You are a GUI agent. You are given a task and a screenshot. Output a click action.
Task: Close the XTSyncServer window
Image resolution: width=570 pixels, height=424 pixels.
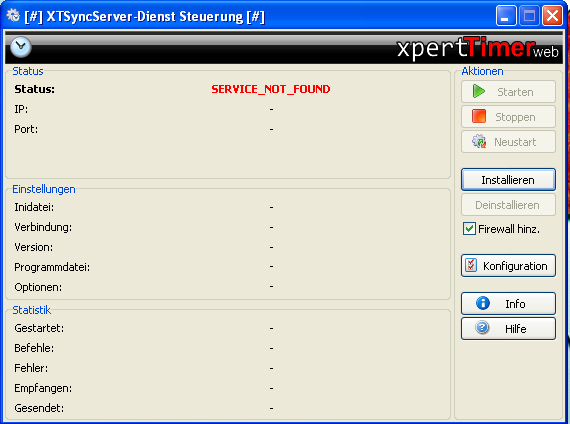(553, 16)
